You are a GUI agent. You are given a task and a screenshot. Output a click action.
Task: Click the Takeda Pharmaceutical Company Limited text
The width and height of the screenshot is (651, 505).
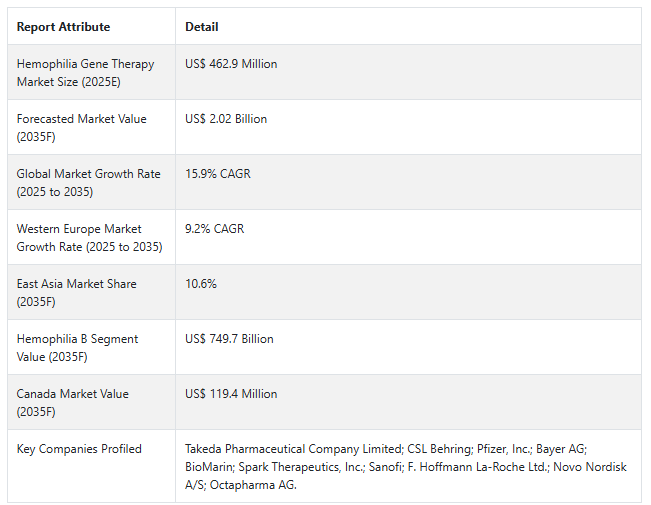[x=293, y=449]
